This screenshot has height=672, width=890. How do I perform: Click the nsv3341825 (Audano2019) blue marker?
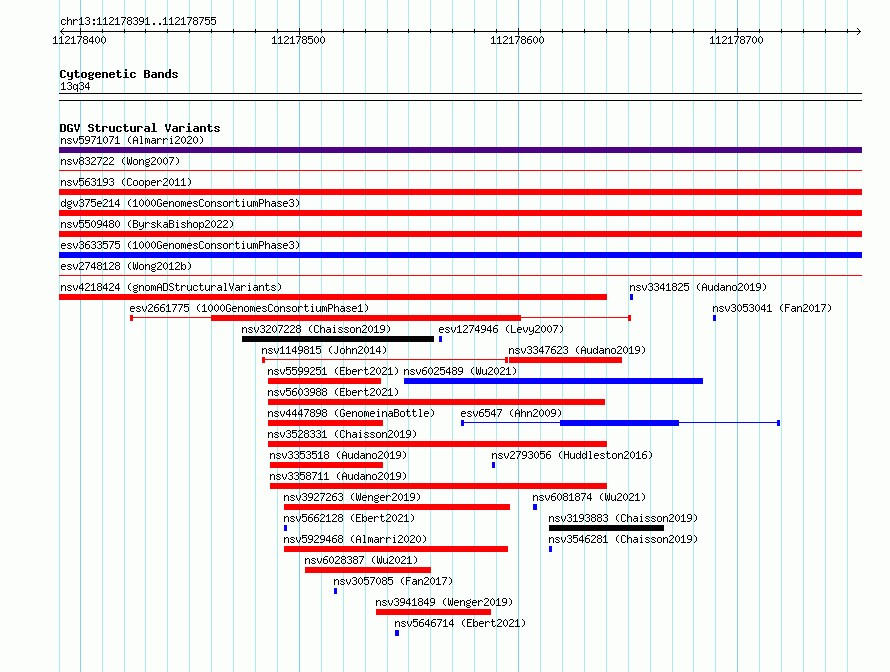pyautogui.click(x=631, y=297)
